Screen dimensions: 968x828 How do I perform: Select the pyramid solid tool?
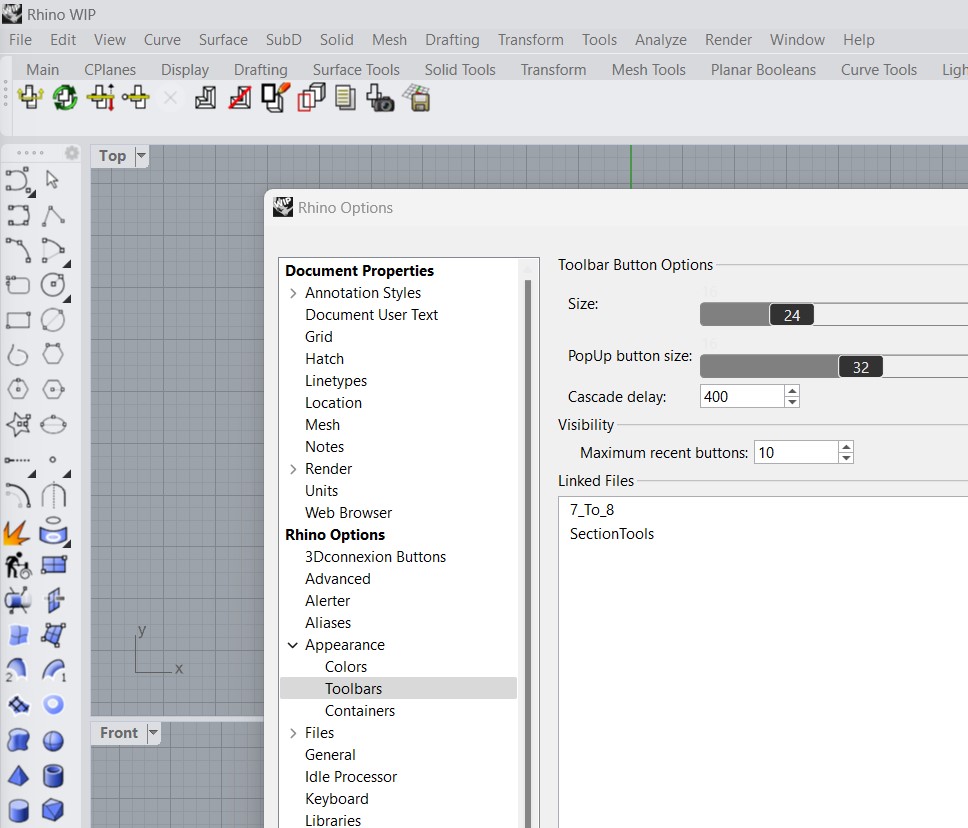pyautogui.click(x=18, y=776)
